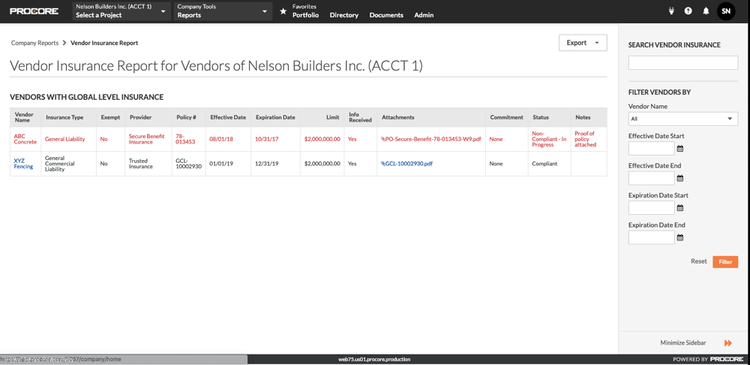The height and width of the screenshot is (365, 750).
Task: Click the Info Received column header
Action: pos(360,117)
